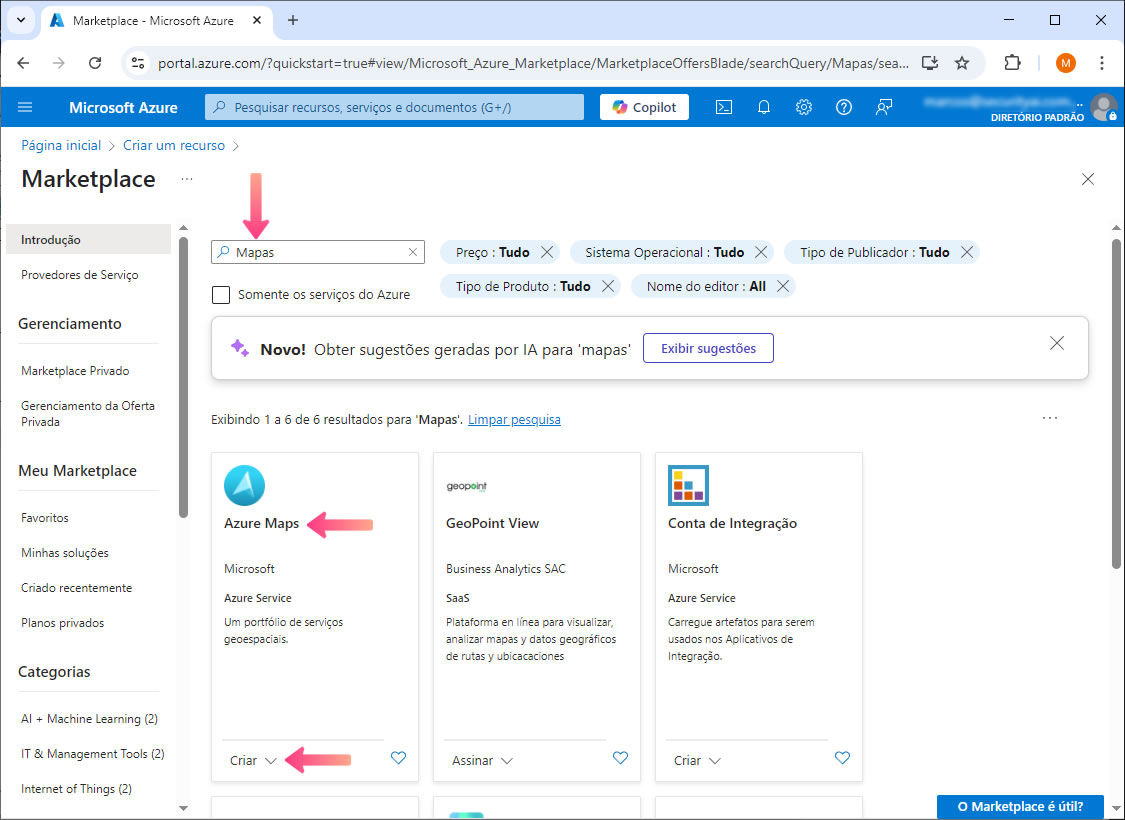Select Introdução in the sidebar
1125x820 pixels.
point(88,240)
